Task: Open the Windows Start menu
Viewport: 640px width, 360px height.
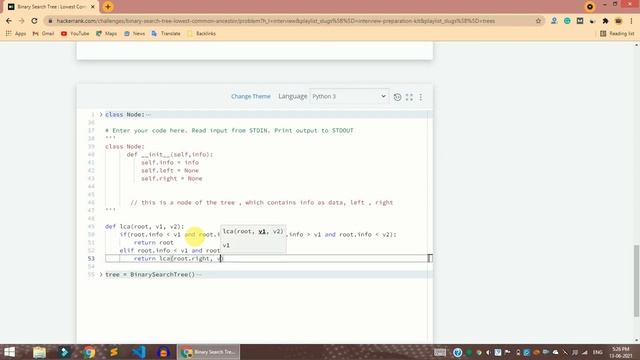Action: pos(9,352)
